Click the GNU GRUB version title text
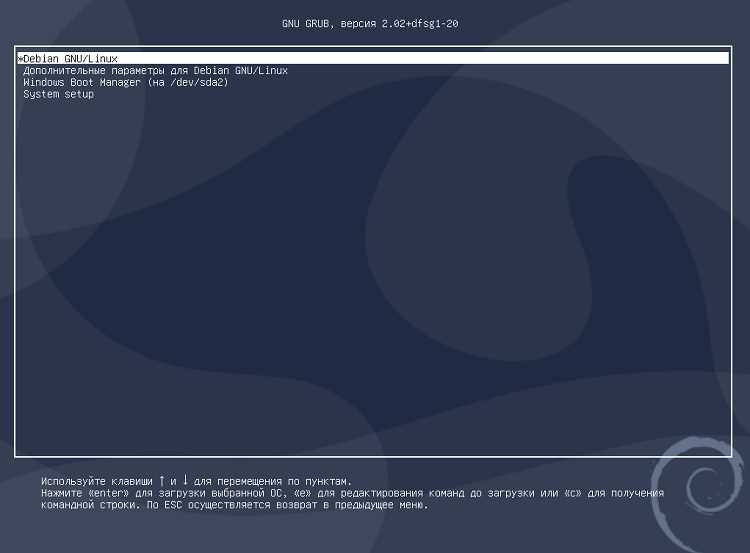This screenshot has height=553, width=750. click(x=370, y=23)
